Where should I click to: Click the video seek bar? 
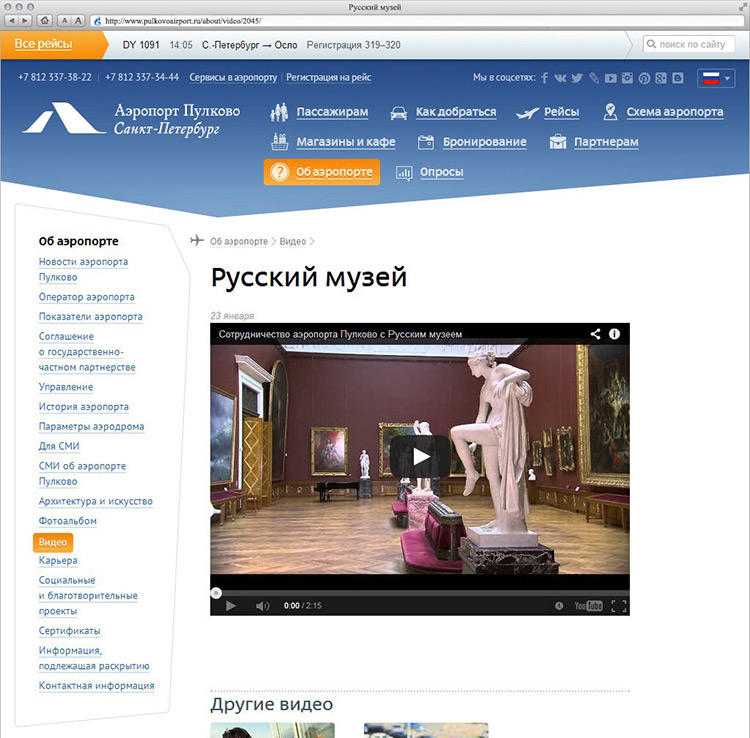point(420,593)
